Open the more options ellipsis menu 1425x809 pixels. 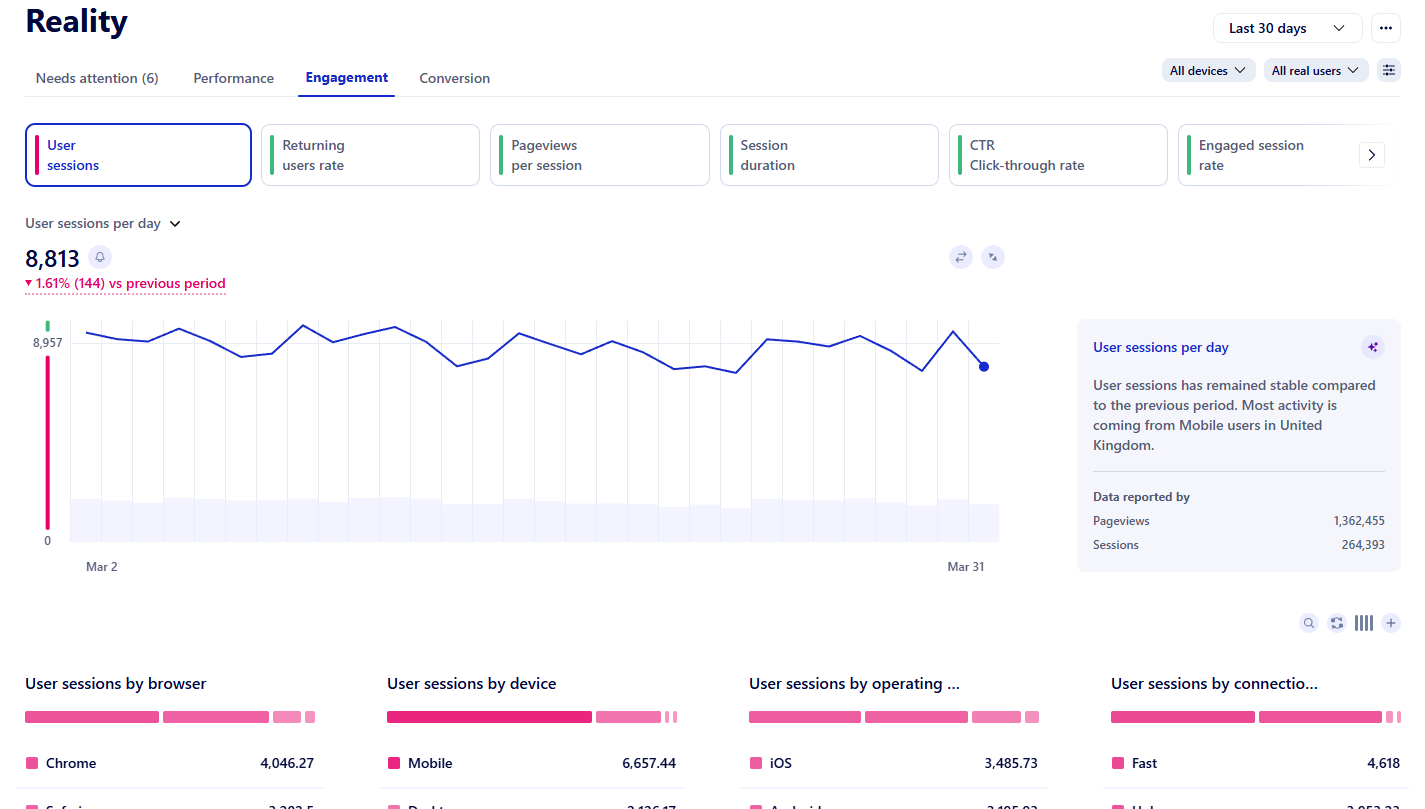pos(1386,28)
